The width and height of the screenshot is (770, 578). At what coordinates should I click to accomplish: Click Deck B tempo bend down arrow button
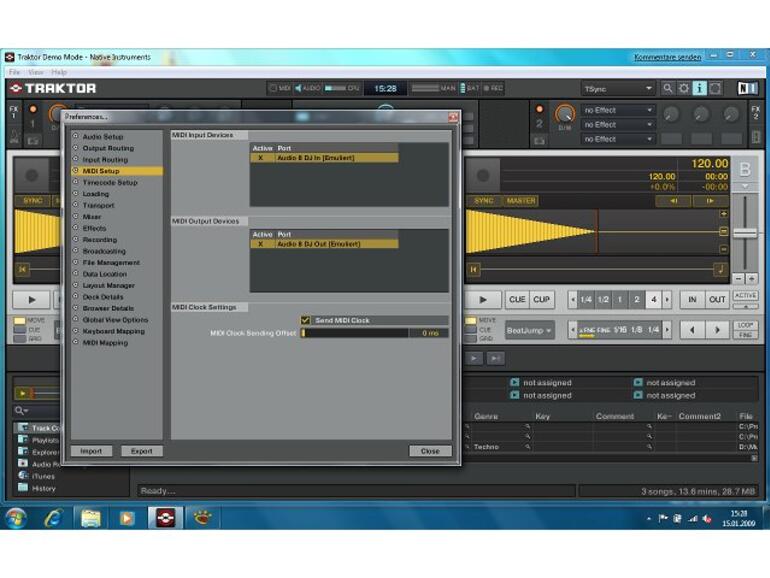click(674, 201)
